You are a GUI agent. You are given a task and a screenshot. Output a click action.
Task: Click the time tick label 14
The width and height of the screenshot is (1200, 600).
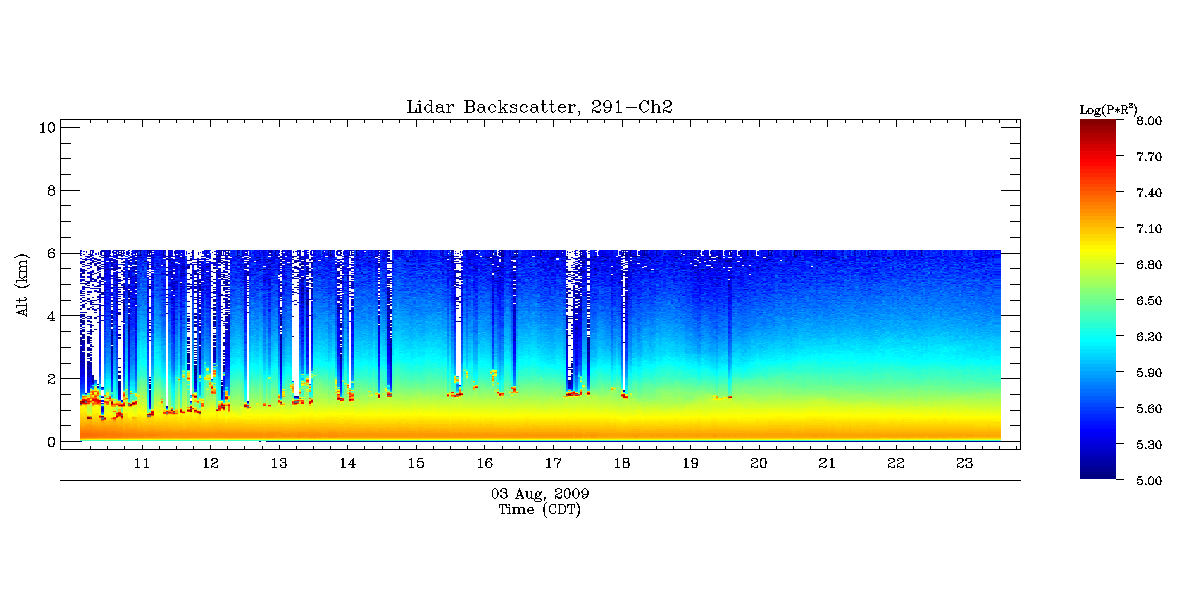pos(347,463)
